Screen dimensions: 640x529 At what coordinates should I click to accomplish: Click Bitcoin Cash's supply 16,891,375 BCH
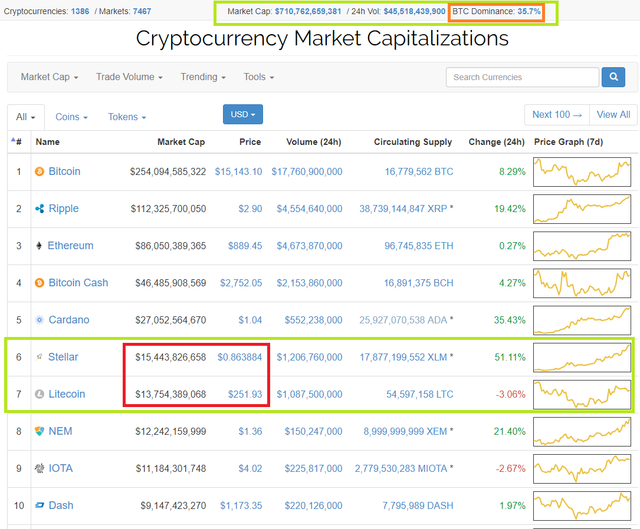[419, 283]
